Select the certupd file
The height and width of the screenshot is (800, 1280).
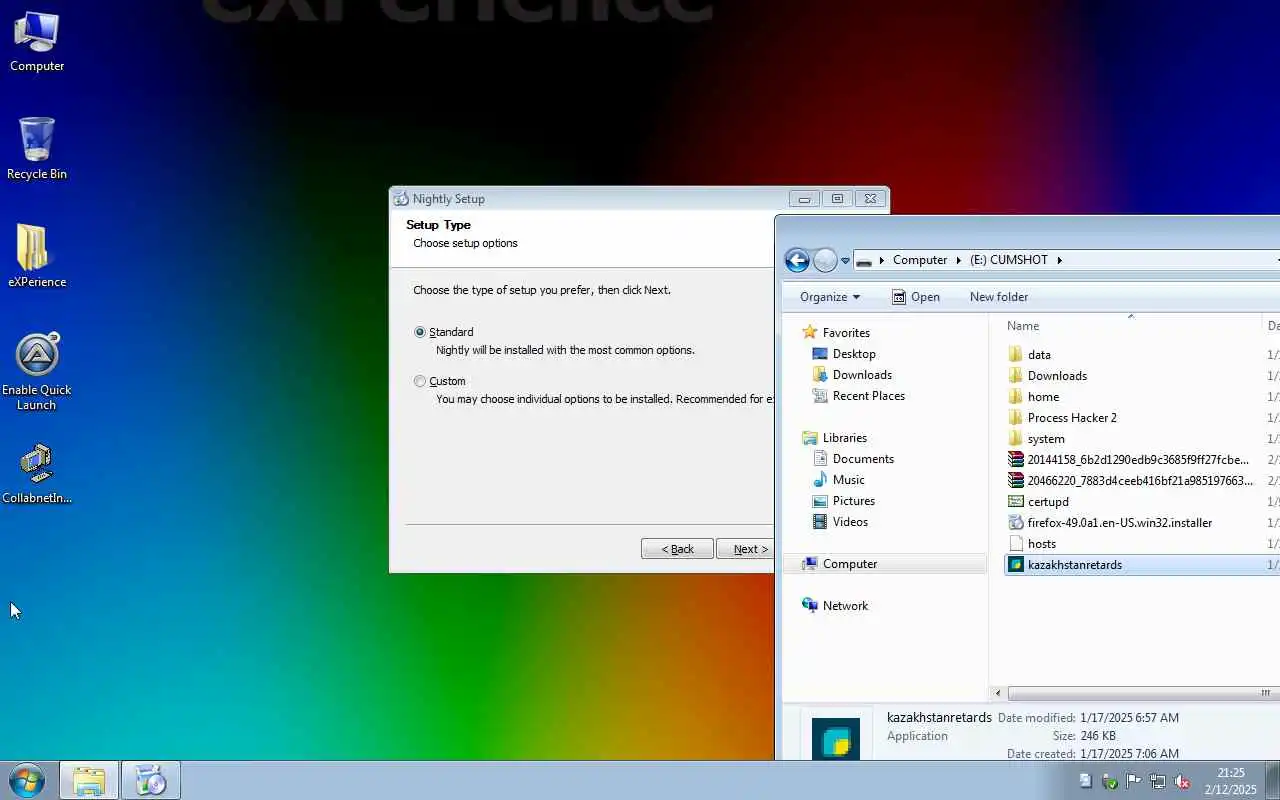[x=1048, y=502]
